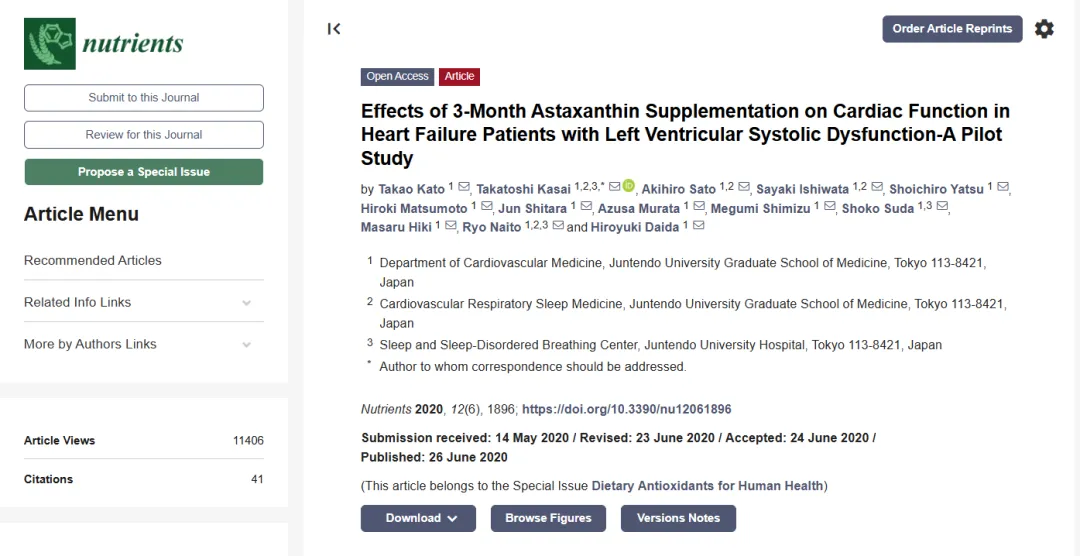Image resolution: width=1080 pixels, height=556 pixels.
Task: Click the email icon after Akihiro Sato
Action: [x=744, y=187]
